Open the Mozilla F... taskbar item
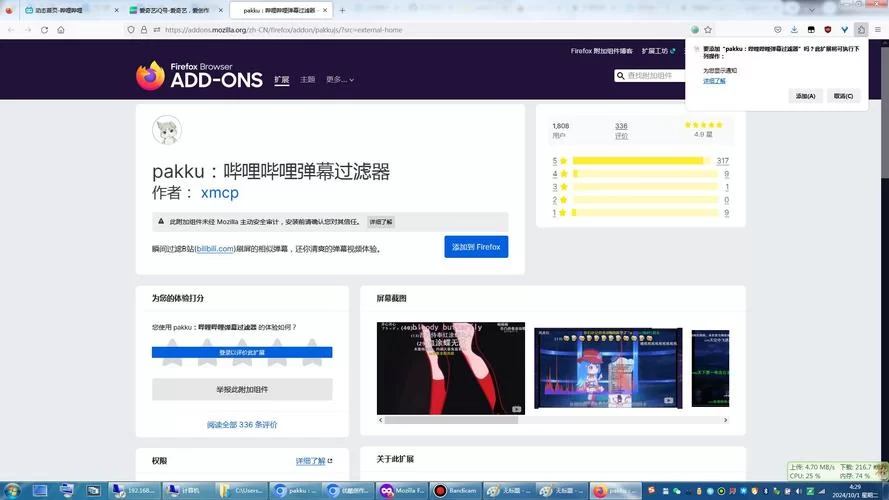The image size is (889, 500). (403, 491)
